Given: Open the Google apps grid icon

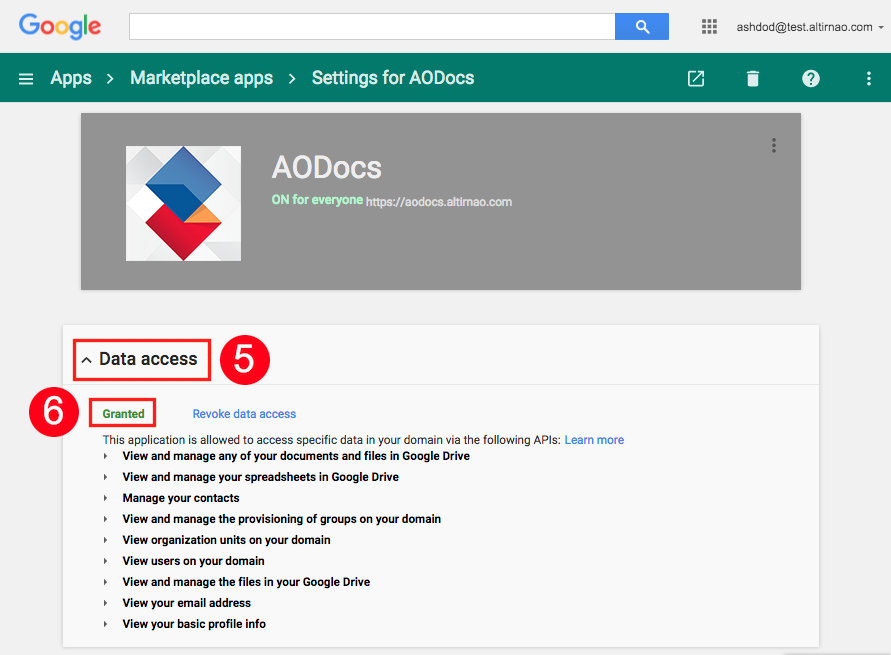Looking at the screenshot, I should [709, 27].
